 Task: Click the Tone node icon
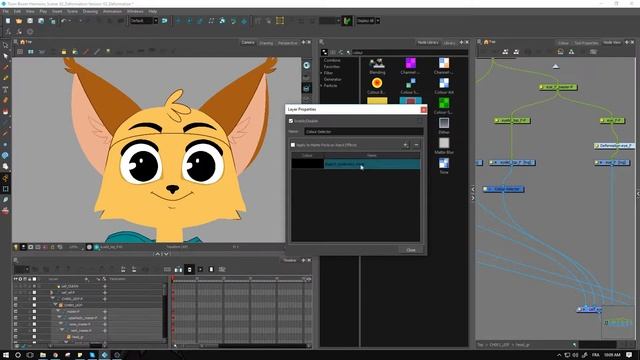444,163
